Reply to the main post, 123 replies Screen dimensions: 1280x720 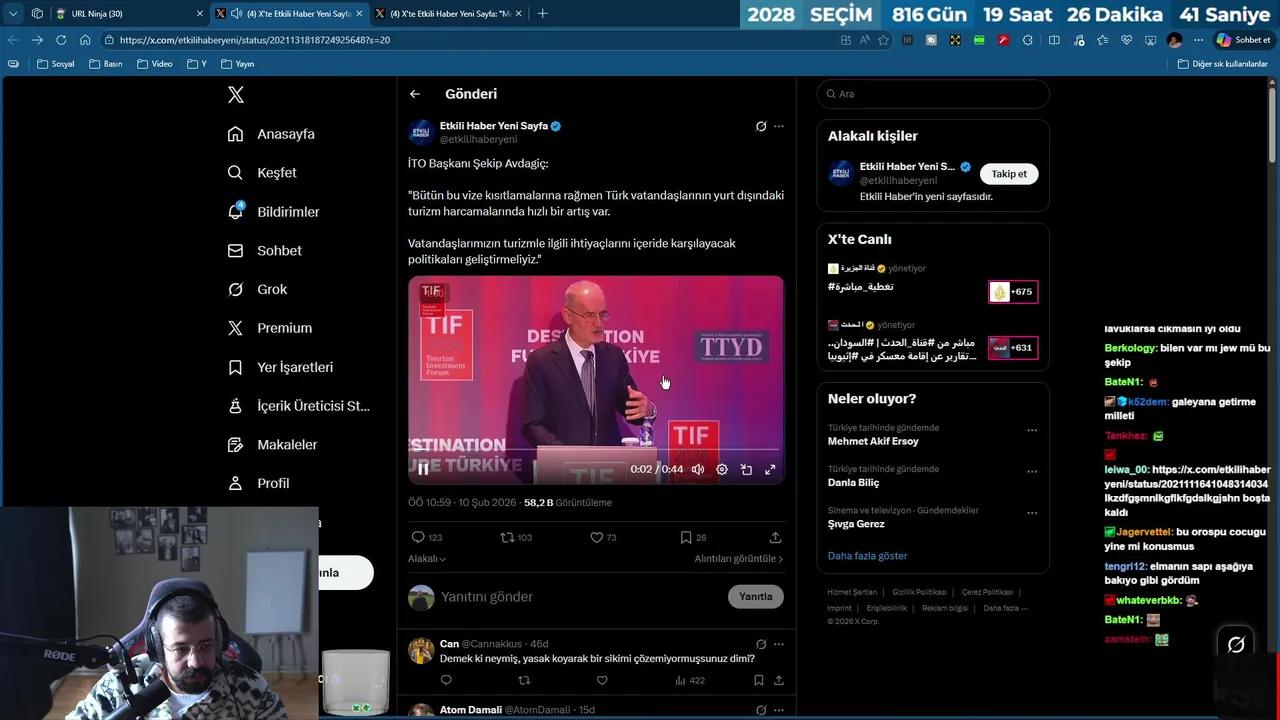coord(427,537)
